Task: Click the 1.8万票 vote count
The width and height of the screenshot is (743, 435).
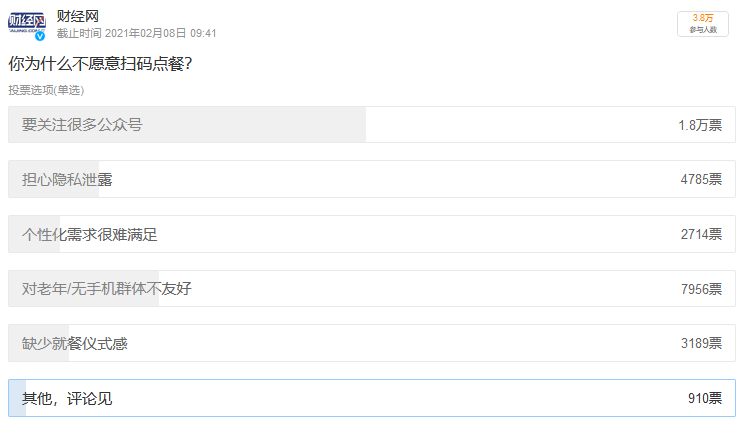Action: point(700,125)
